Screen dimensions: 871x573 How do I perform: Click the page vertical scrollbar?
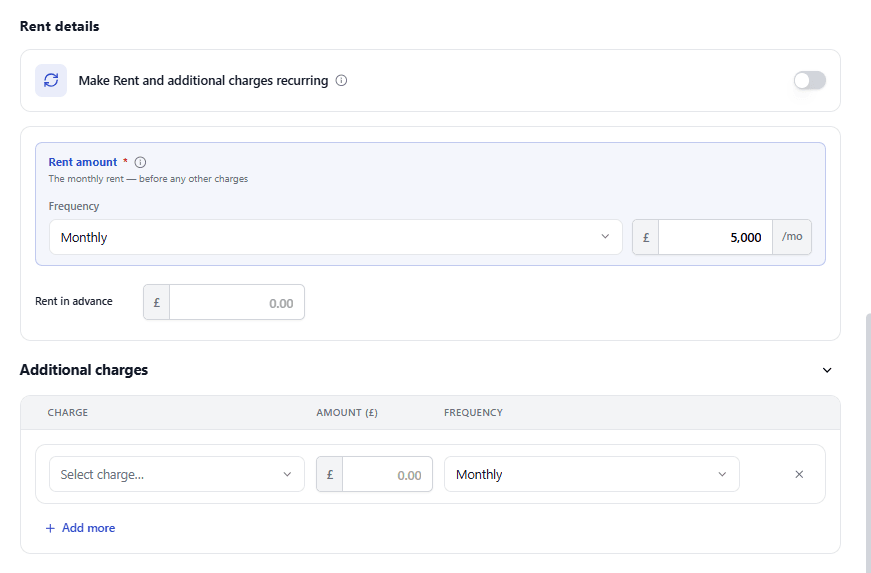[x=868, y=443]
